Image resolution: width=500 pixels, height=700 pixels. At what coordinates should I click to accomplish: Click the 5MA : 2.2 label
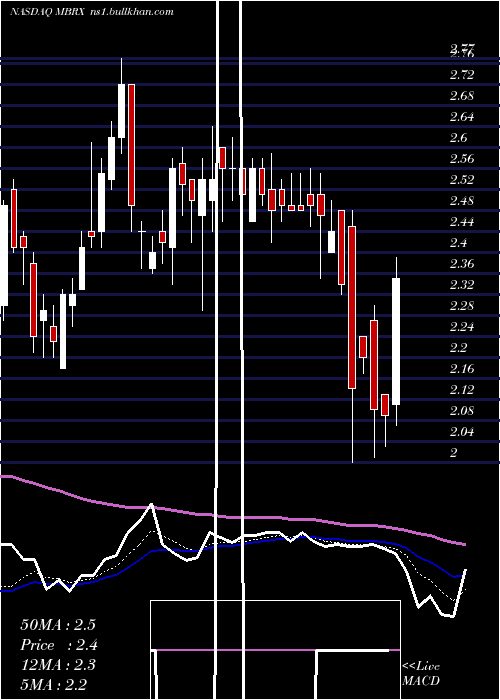(x=54, y=684)
